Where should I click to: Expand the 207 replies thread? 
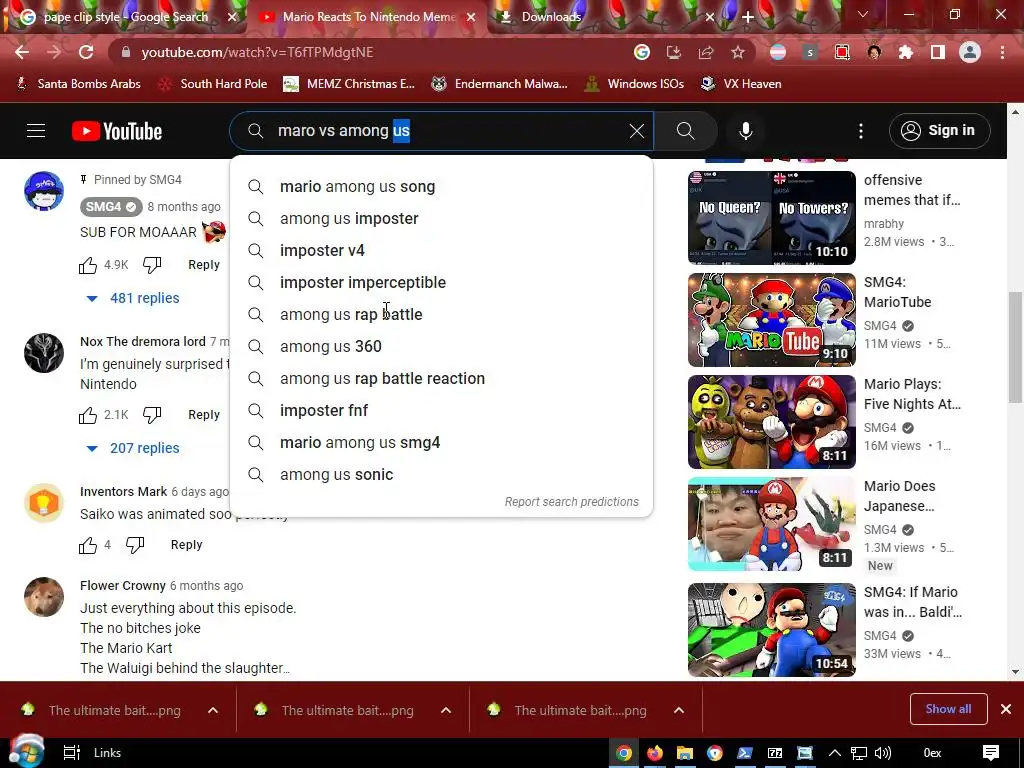(133, 448)
